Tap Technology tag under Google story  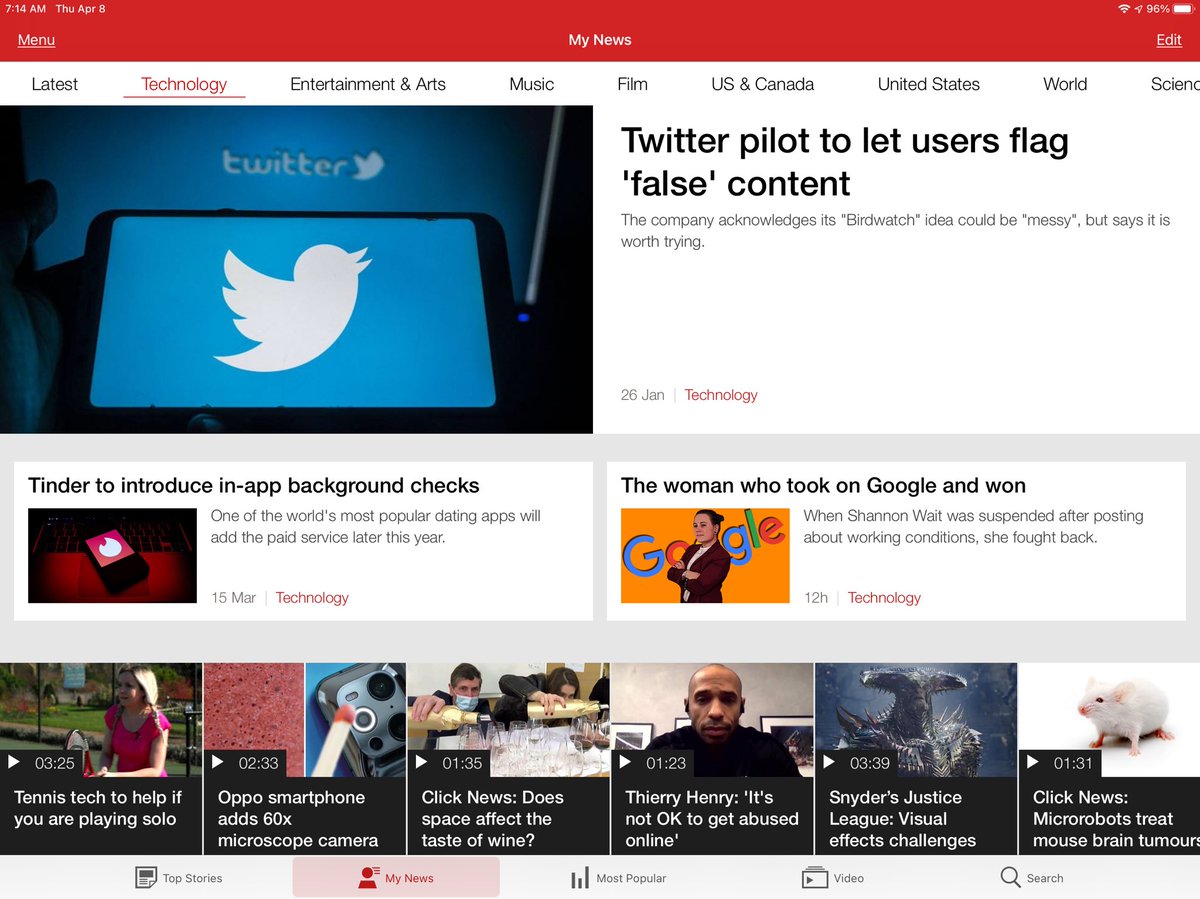tap(884, 598)
